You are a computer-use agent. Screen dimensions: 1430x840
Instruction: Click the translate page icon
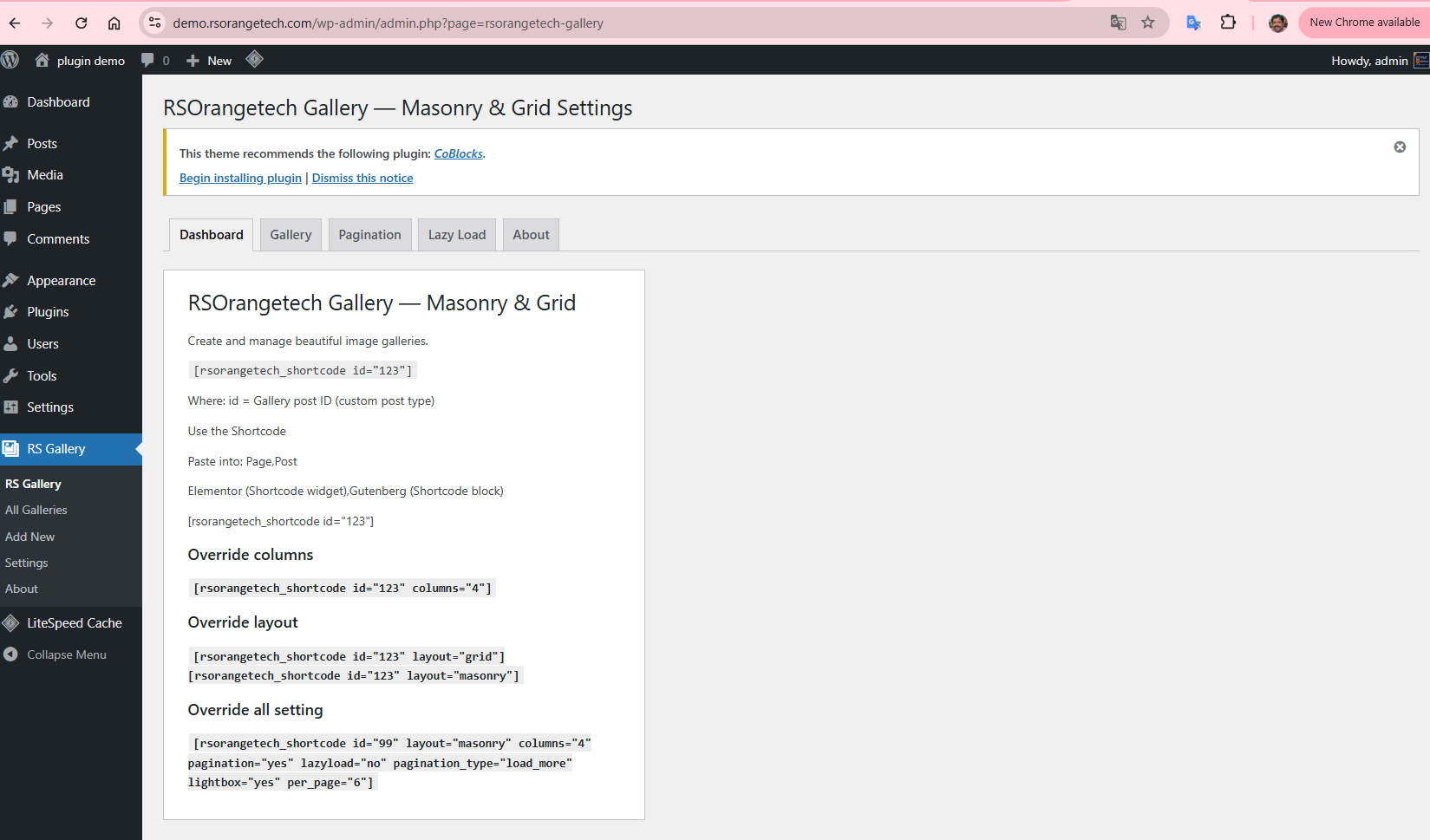click(x=1118, y=23)
